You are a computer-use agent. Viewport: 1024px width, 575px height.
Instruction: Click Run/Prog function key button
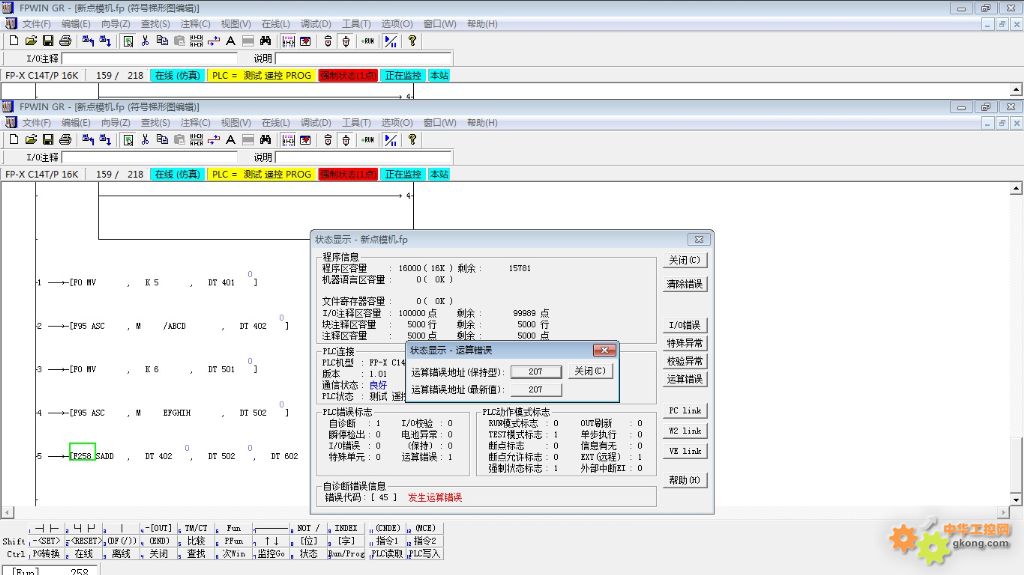[346, 553]
